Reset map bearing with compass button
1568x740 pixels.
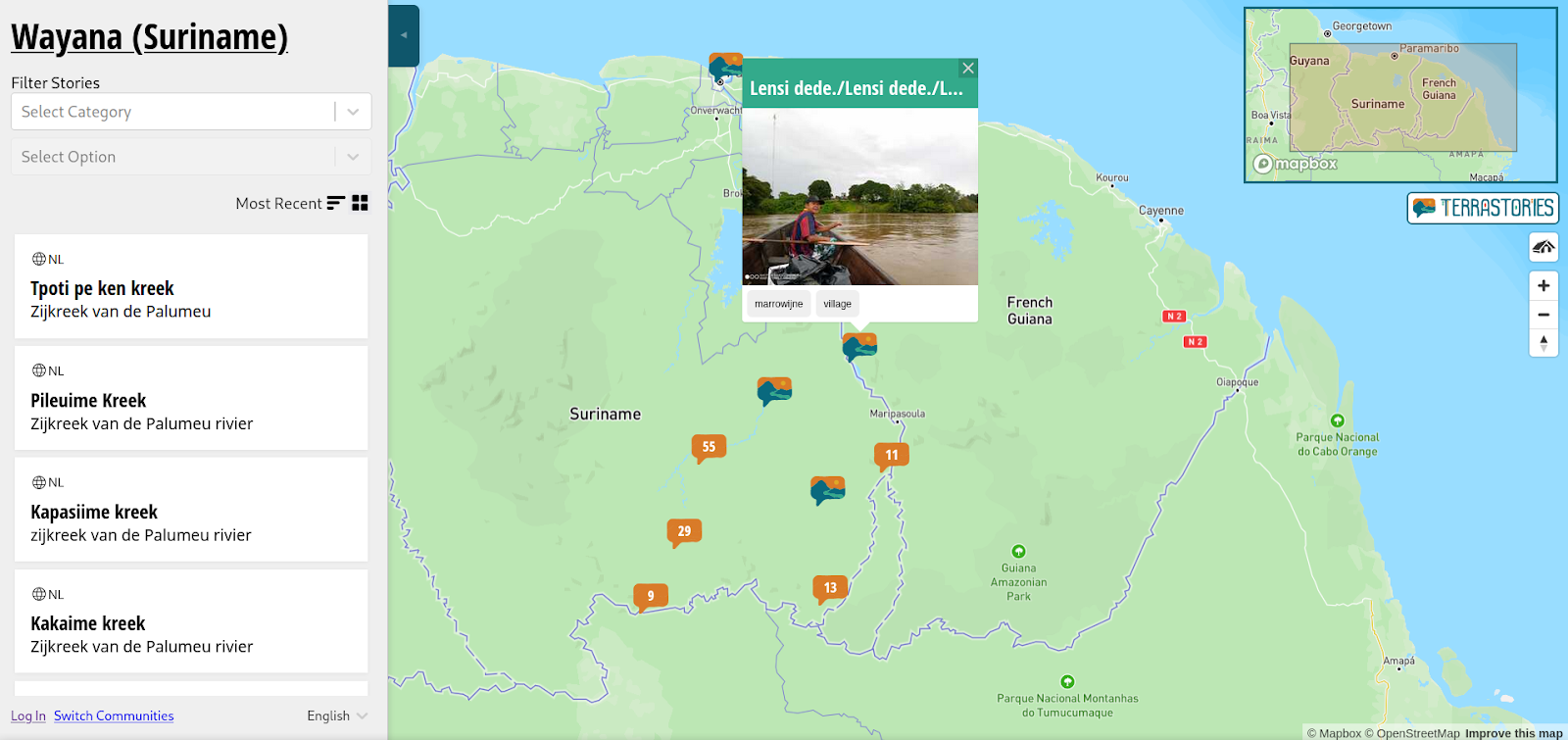click(x=1543, y=343)
